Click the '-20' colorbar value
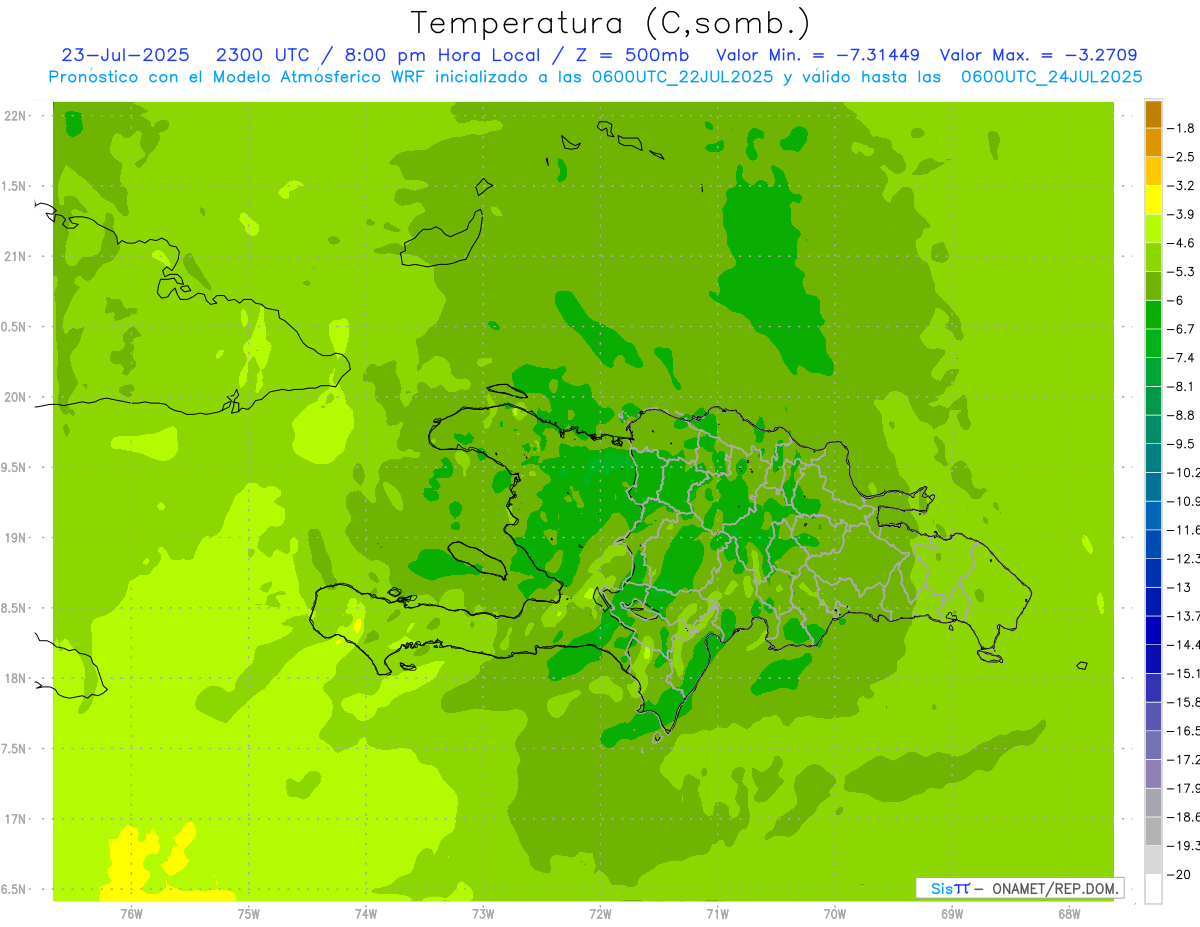Screen dimensions: 1200x927 pyautogui.click(x=1181, y=875)
